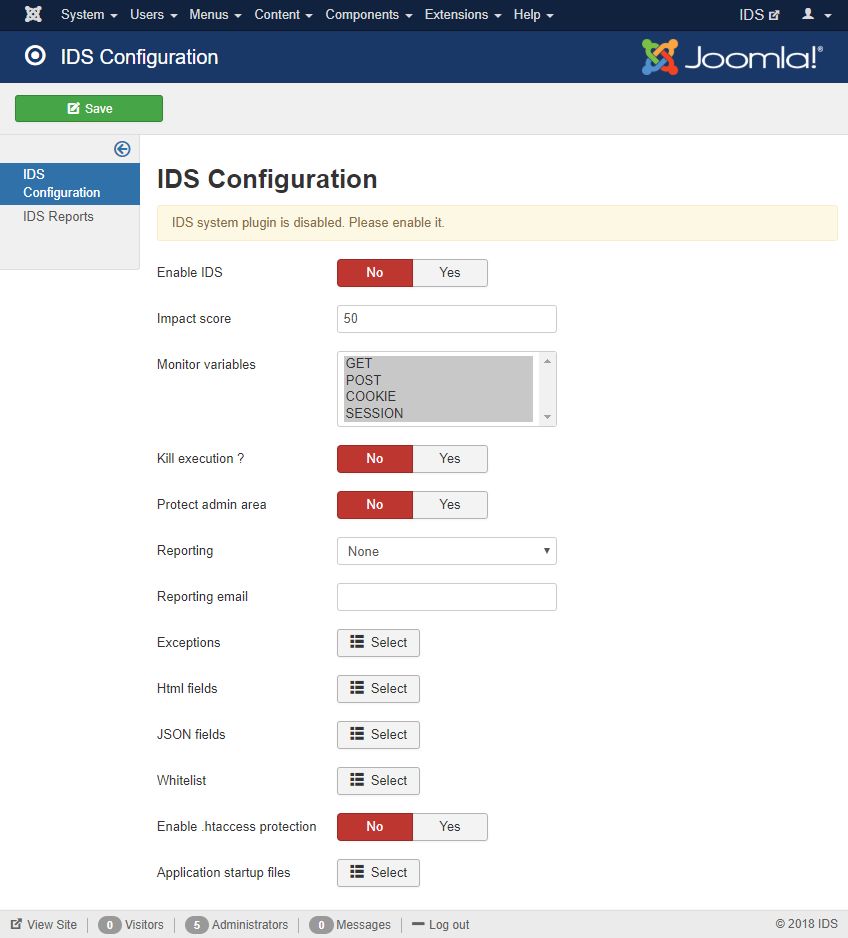
Task: Save the IDS configuration
Action: point(89,108)
